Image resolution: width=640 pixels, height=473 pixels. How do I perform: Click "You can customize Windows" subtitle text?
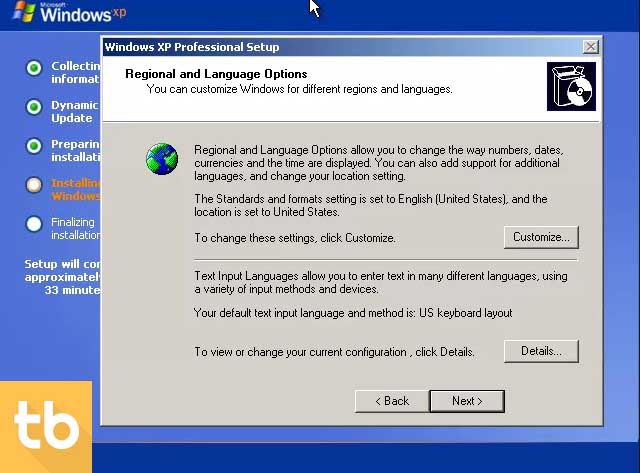point(299,89)
